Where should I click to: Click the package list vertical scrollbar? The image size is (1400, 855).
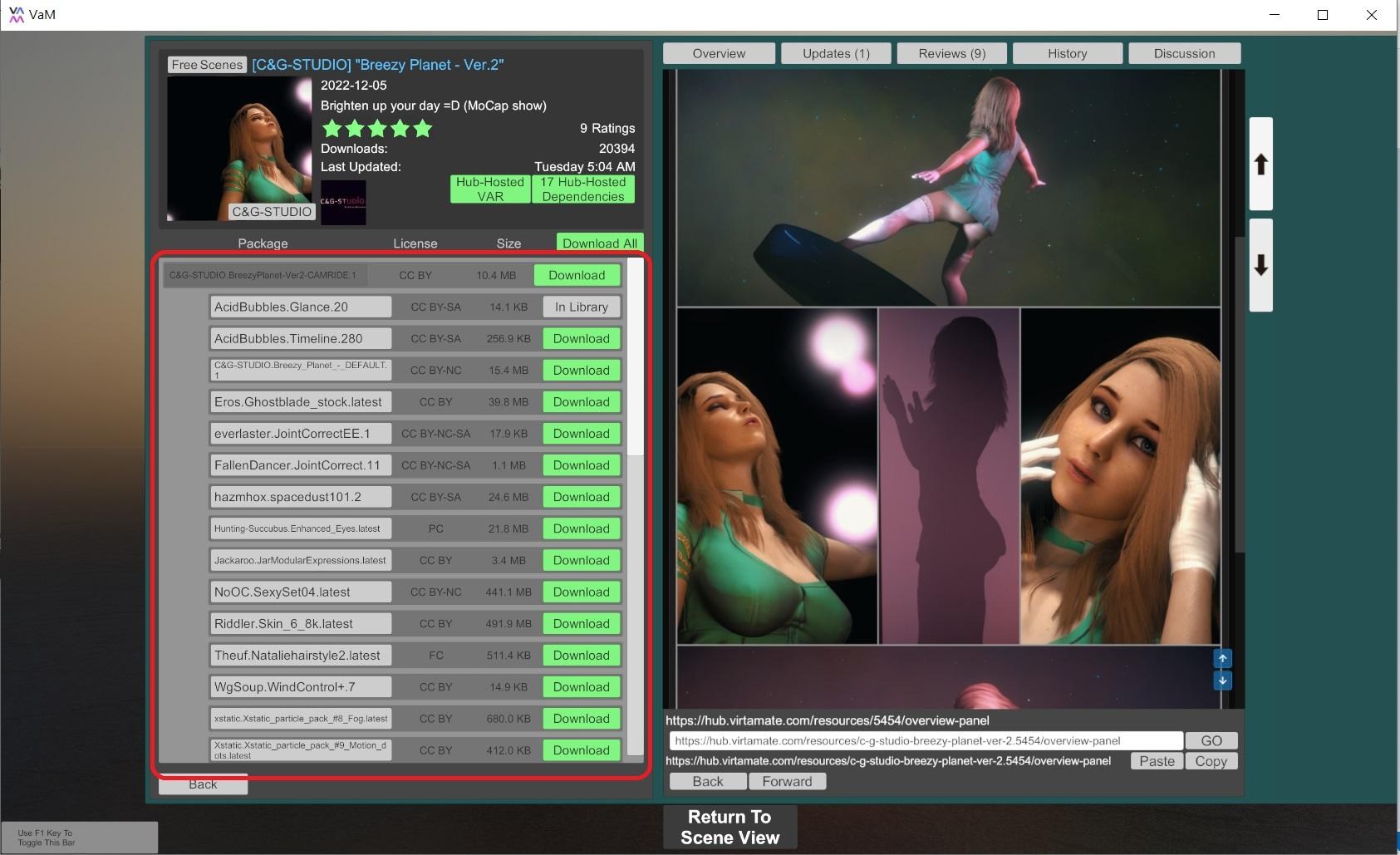635,357
